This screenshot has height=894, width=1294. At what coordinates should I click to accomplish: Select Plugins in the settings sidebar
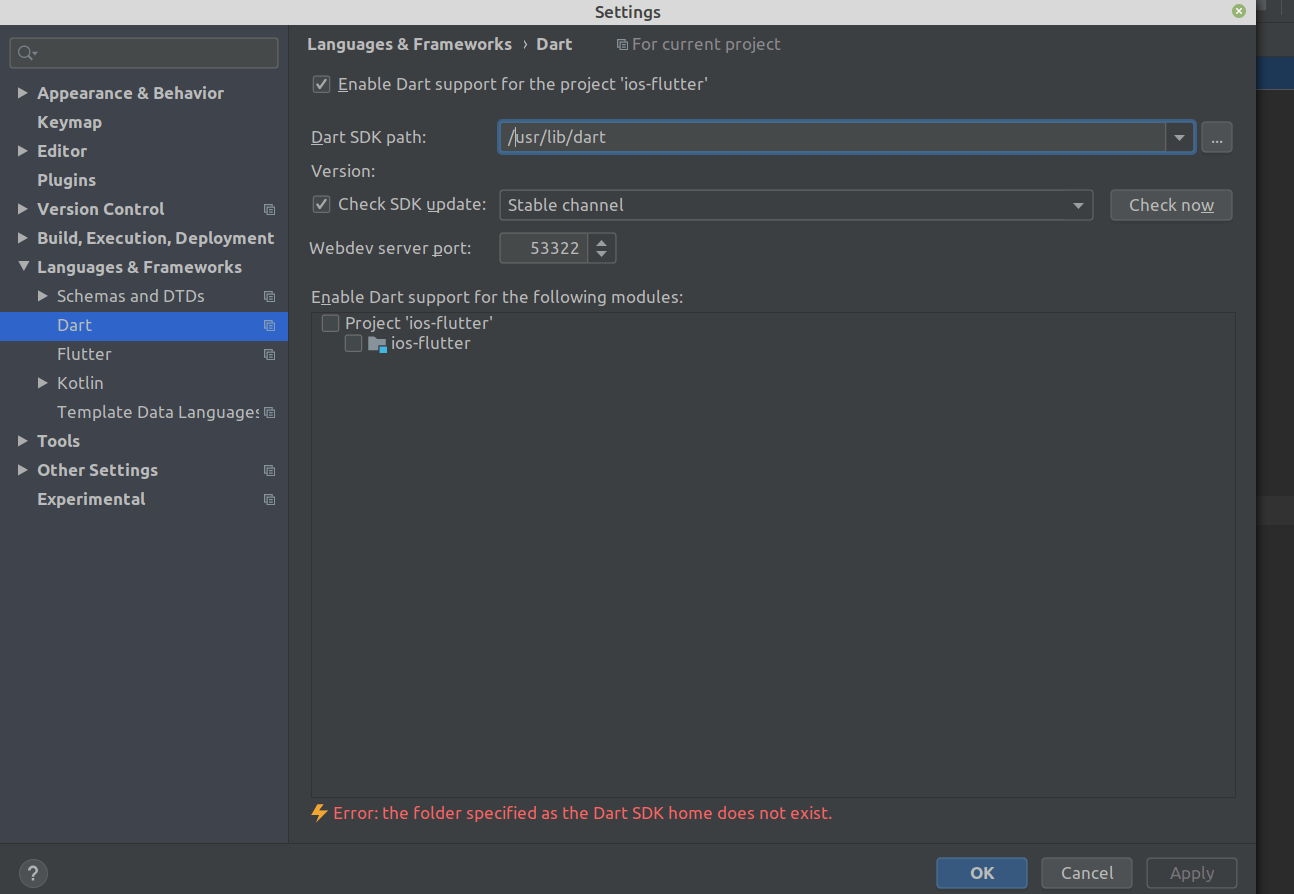coord(66,180)
